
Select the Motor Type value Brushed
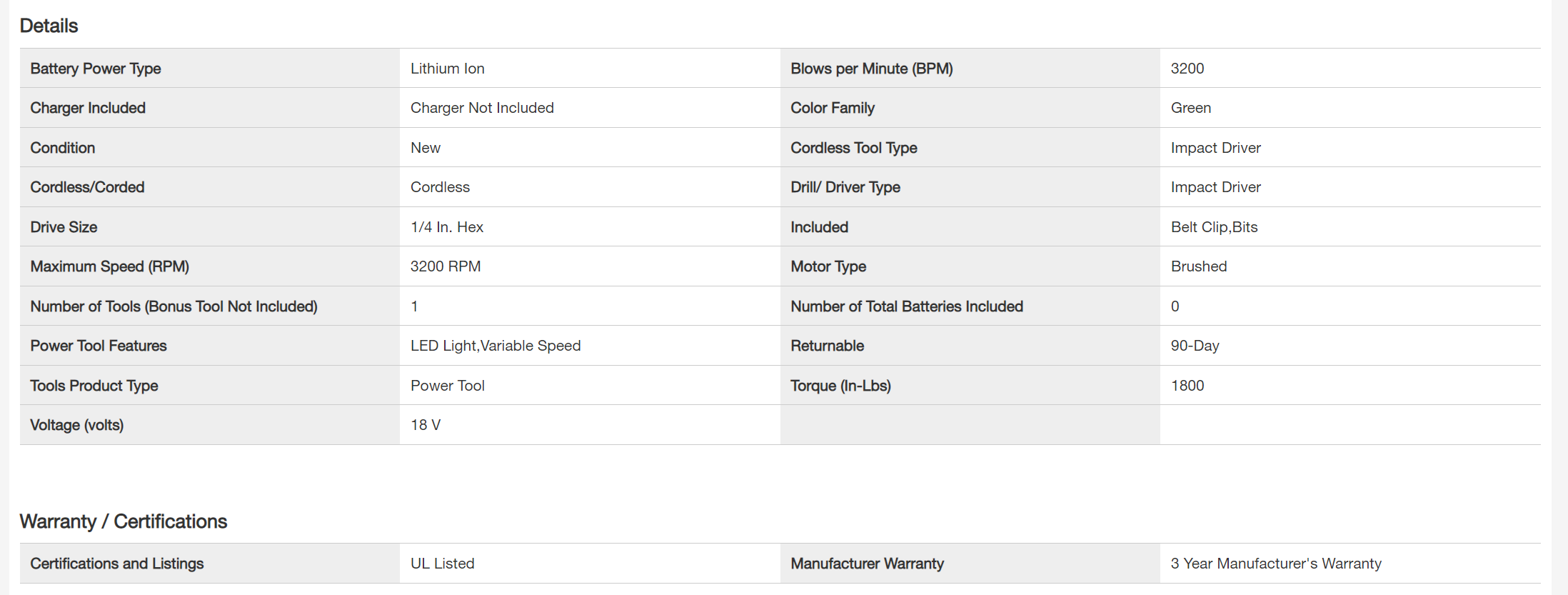click(x=1198, y=266)
